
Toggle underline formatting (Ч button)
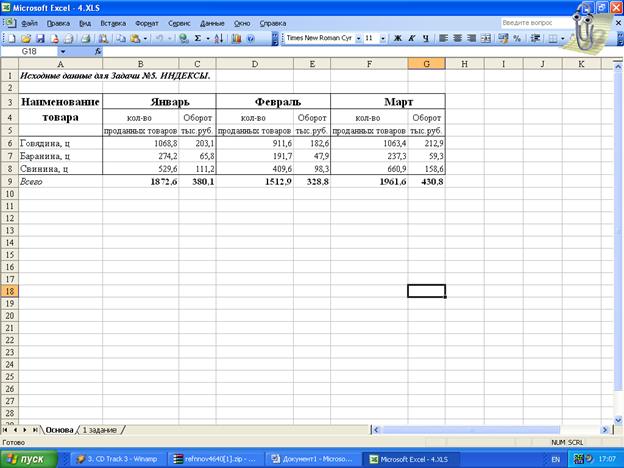(x=425, y=38)
